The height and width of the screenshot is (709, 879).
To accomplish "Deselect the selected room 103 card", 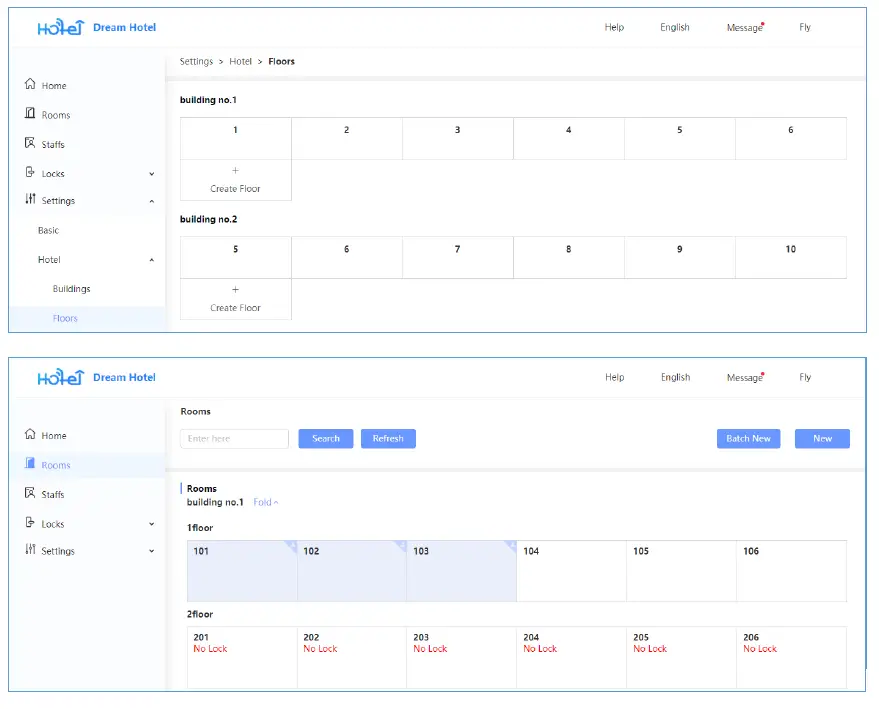I will tap(461, 571).
